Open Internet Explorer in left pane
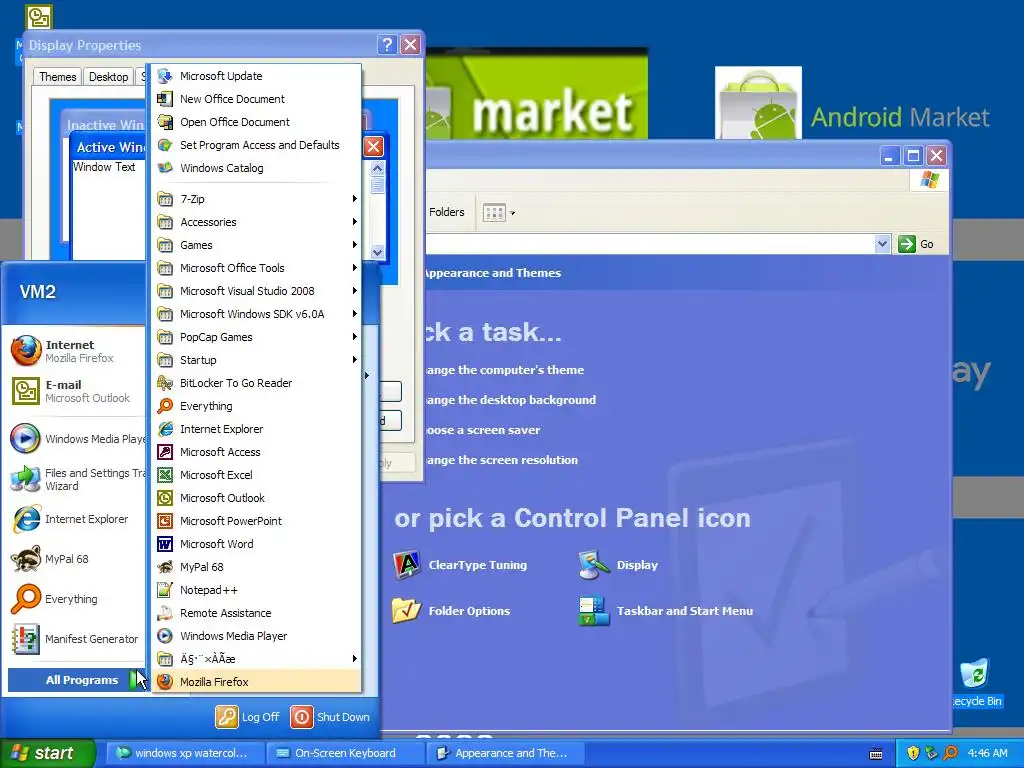Screen dimensions: 1024x768 [76, 519]
